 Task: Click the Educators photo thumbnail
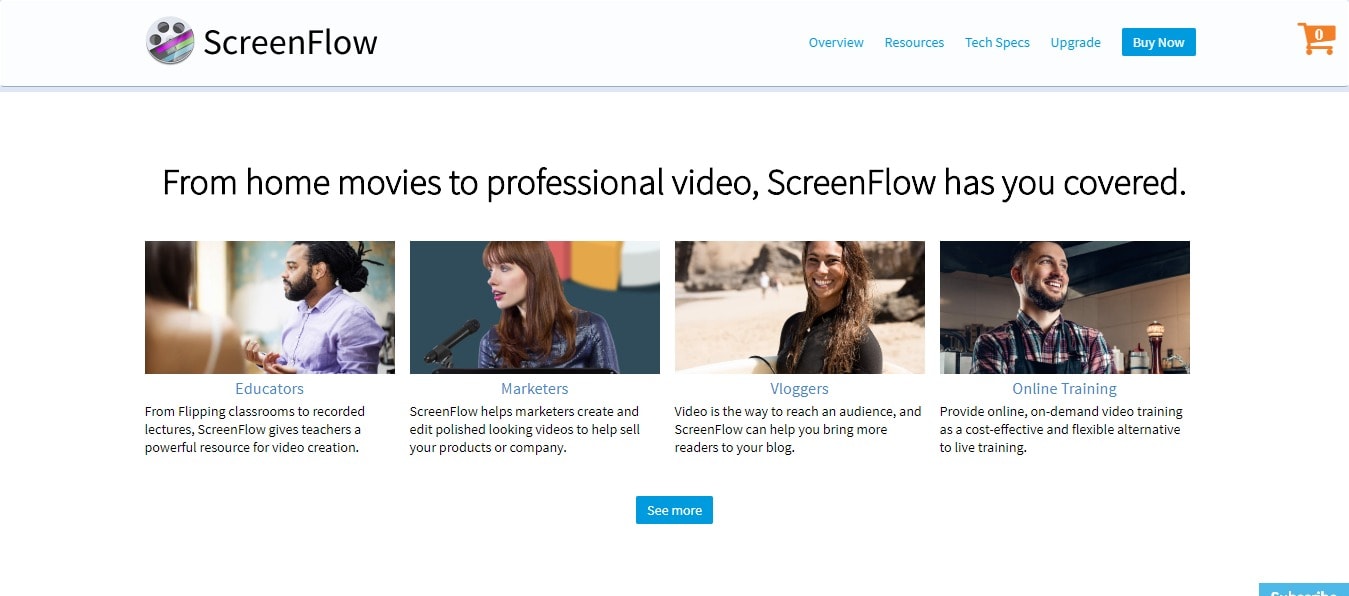click(x=270, y=307)
